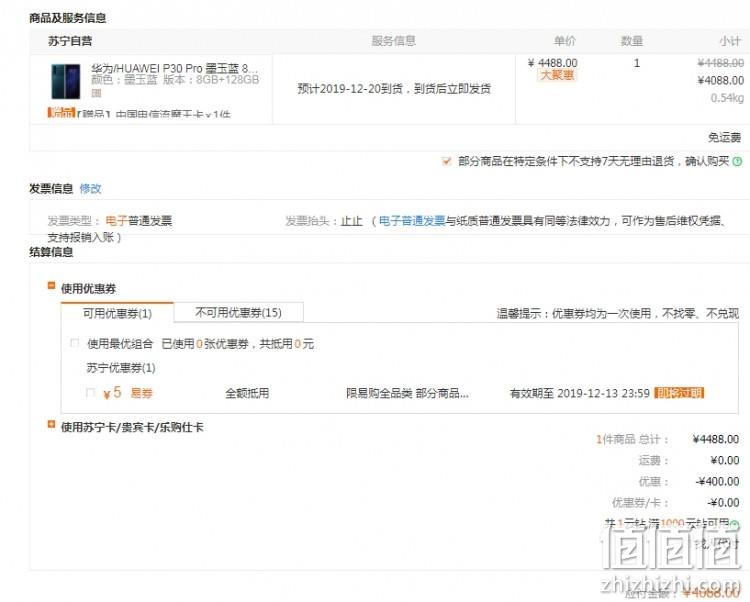750x602 pixels.
Task: Click the 1件商品 总计 ¥4488.00 amount
Action: pos(716,439)
